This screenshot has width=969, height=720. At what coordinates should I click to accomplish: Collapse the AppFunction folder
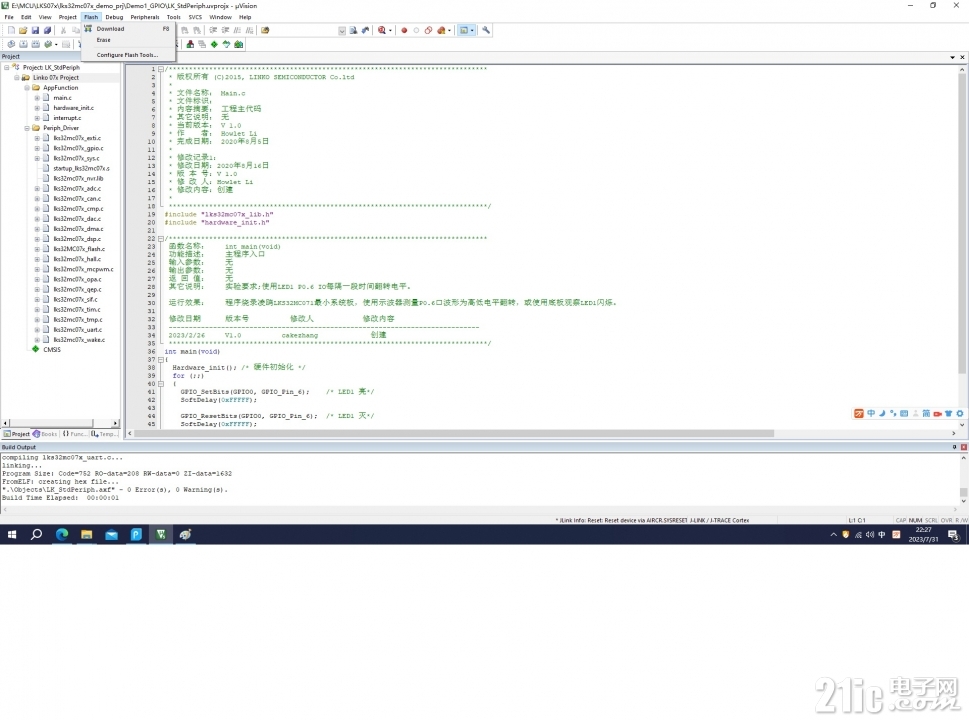pos(27,88)
